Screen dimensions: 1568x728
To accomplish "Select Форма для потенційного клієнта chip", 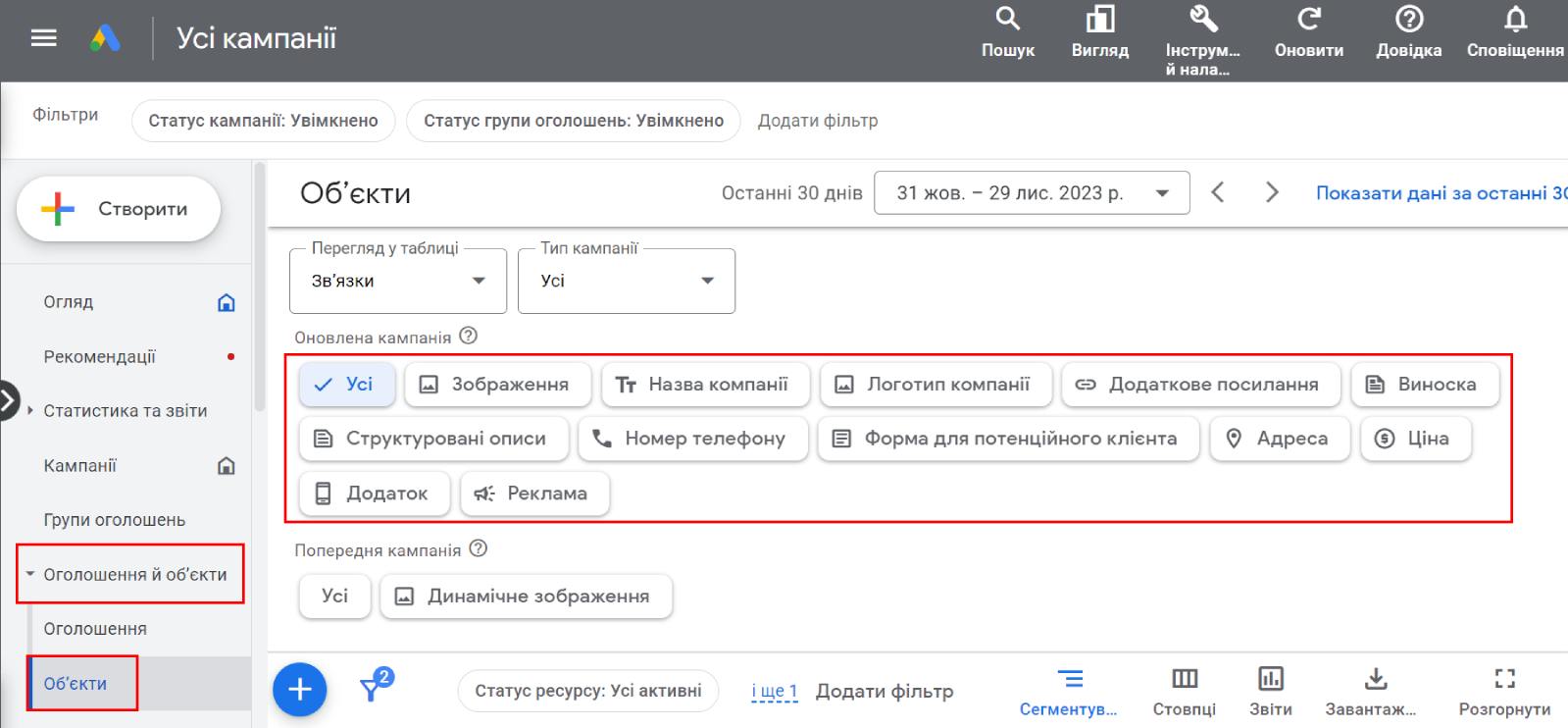I will click(1008, 439).
